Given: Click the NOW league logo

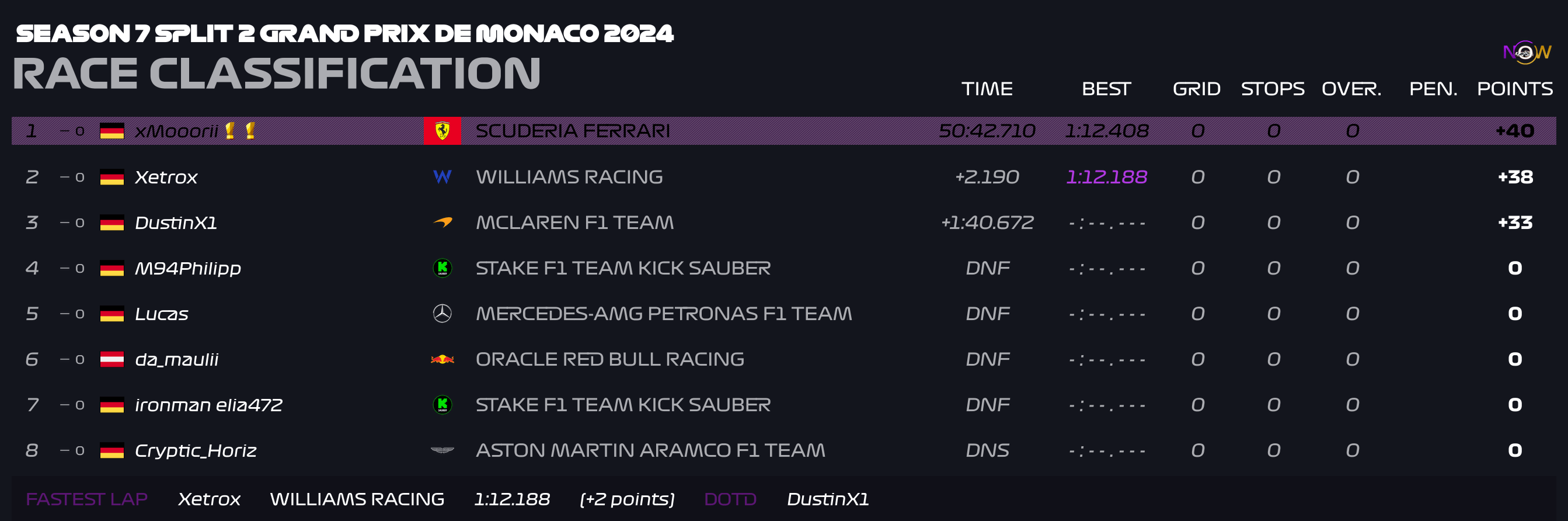Looking at the screenshot, I should coord(1527,52).
